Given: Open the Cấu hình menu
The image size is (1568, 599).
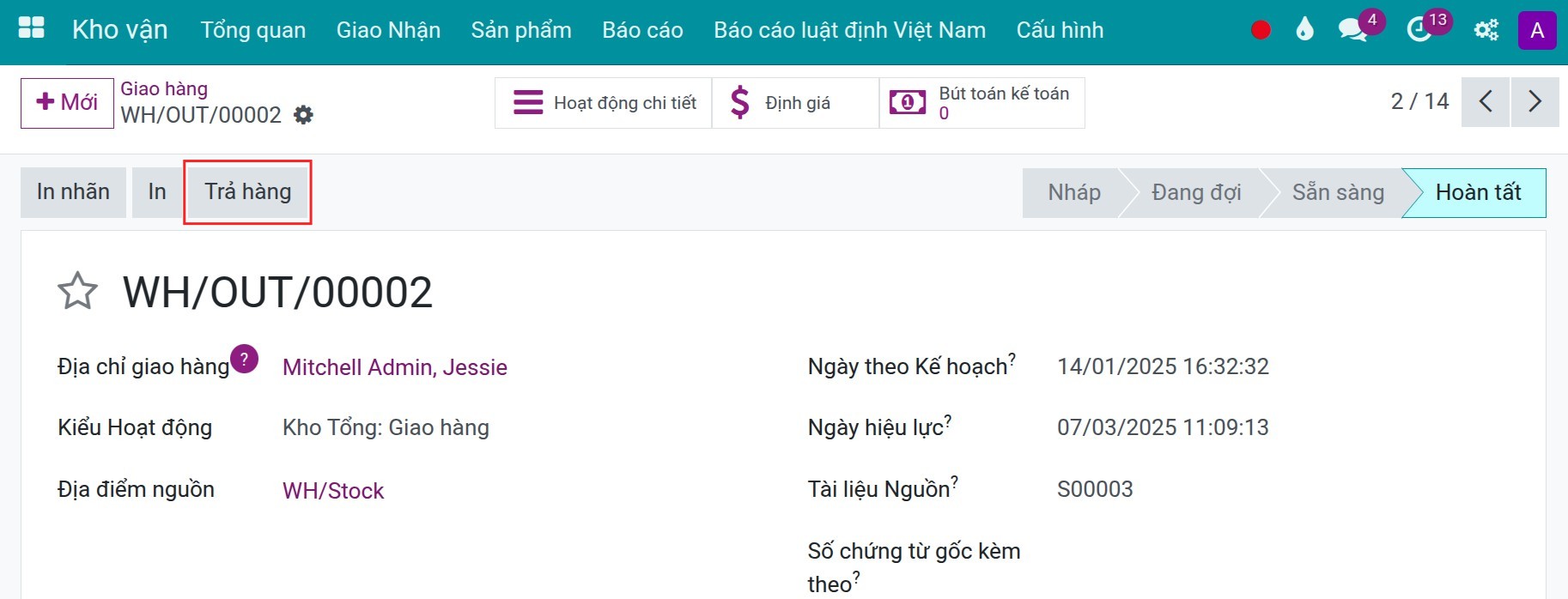Looking at the screenshot, I should pos(1060,30).
